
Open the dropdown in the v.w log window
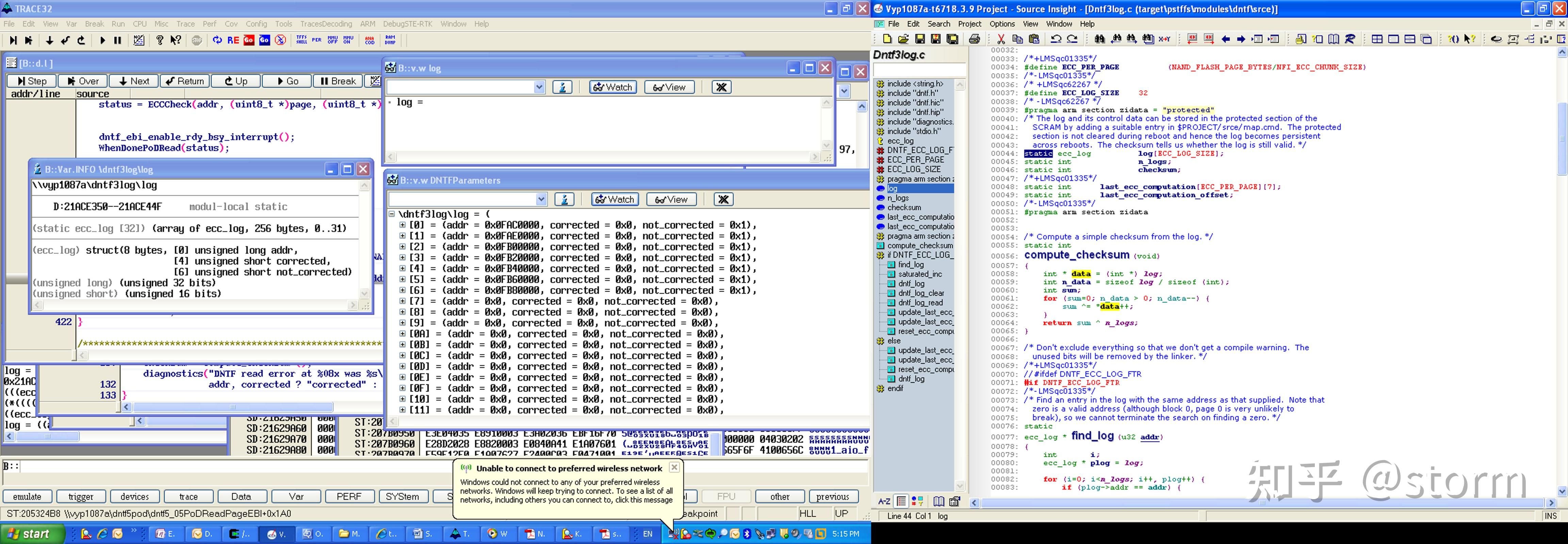(539, 88)
